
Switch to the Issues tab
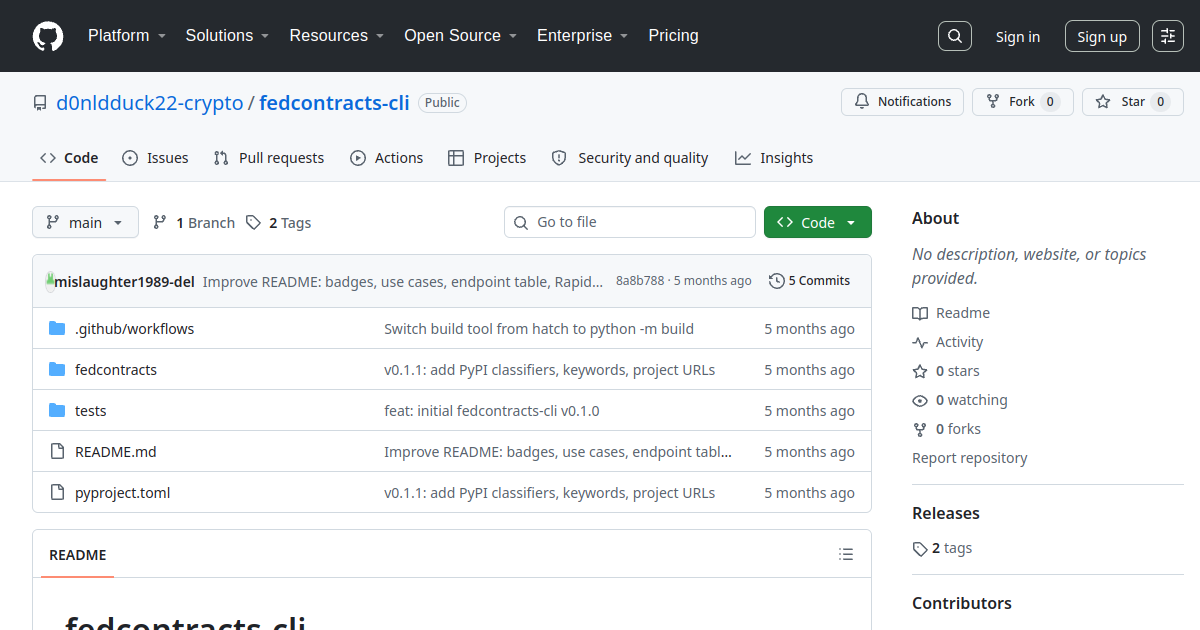pyautogui.click(x=155, y=158)
